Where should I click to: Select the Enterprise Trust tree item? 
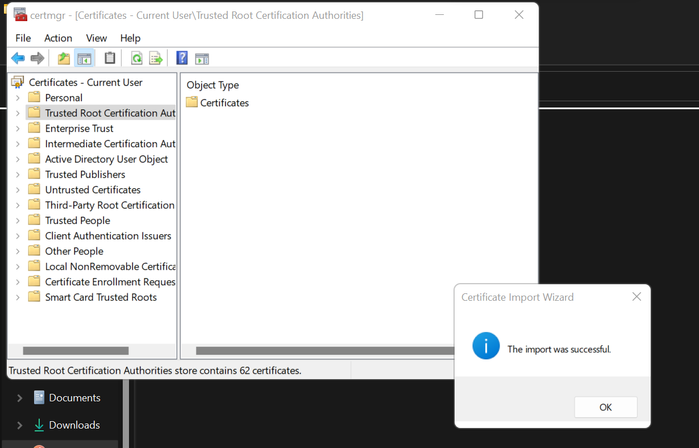(79, 128)
